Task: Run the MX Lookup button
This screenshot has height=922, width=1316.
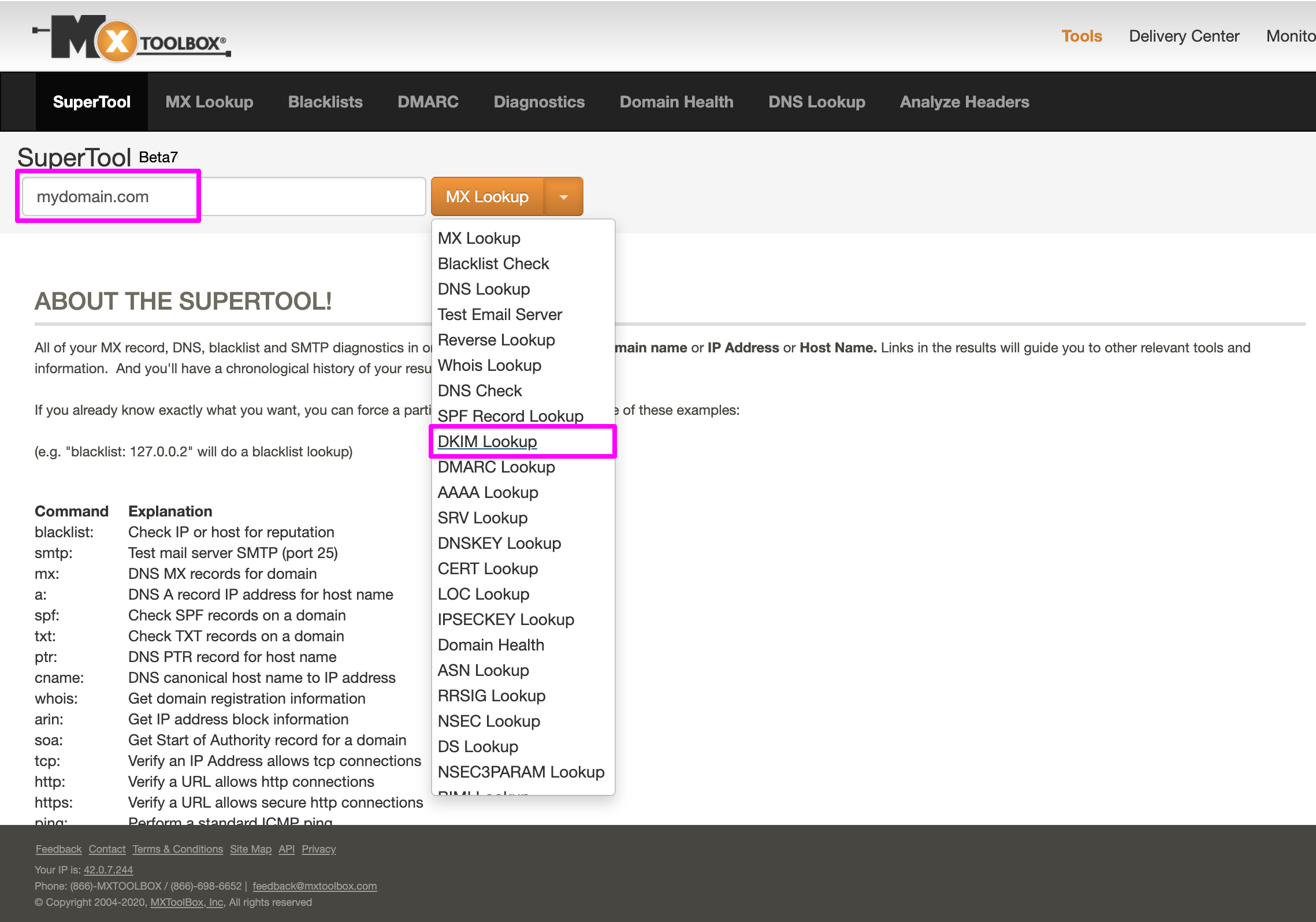Action: [x=487, y=196]
